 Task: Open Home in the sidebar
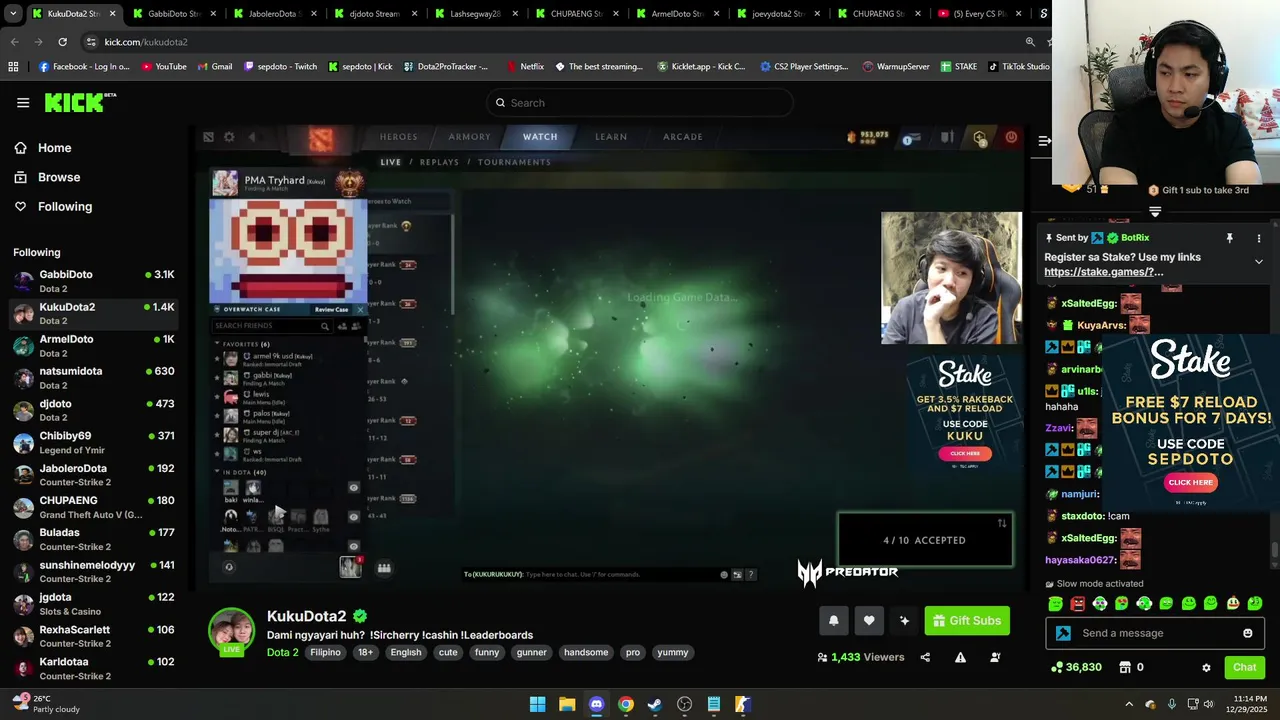[x=54, y=148]
